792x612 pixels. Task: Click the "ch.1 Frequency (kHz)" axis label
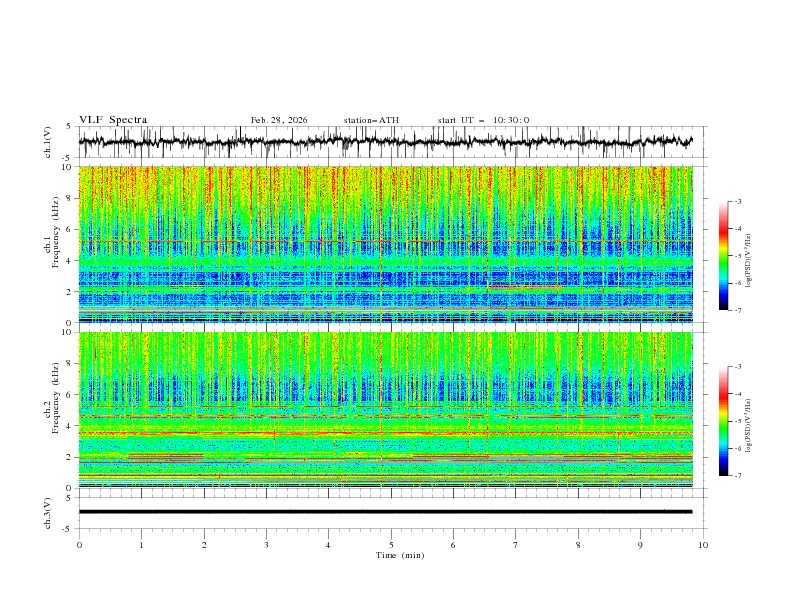click(x=53, y=233)
